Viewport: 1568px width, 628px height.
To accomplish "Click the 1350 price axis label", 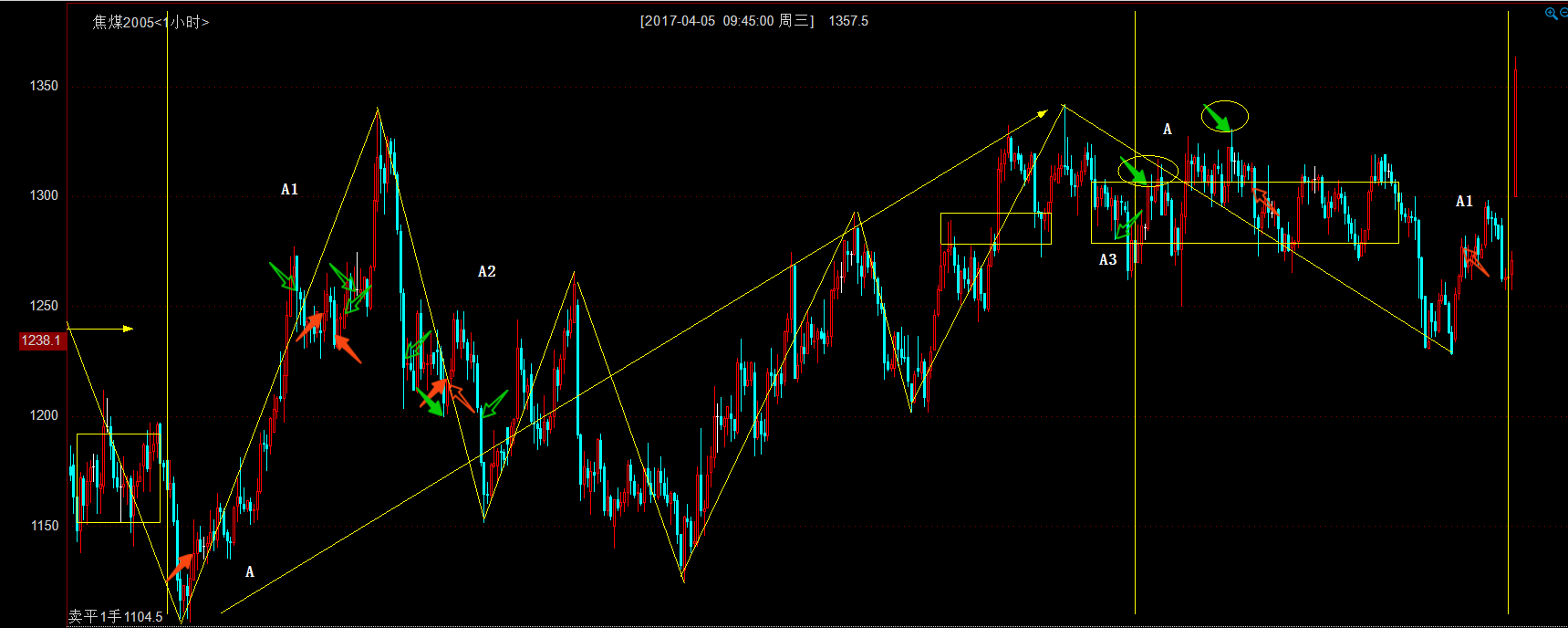I will (x=44, y=86).
